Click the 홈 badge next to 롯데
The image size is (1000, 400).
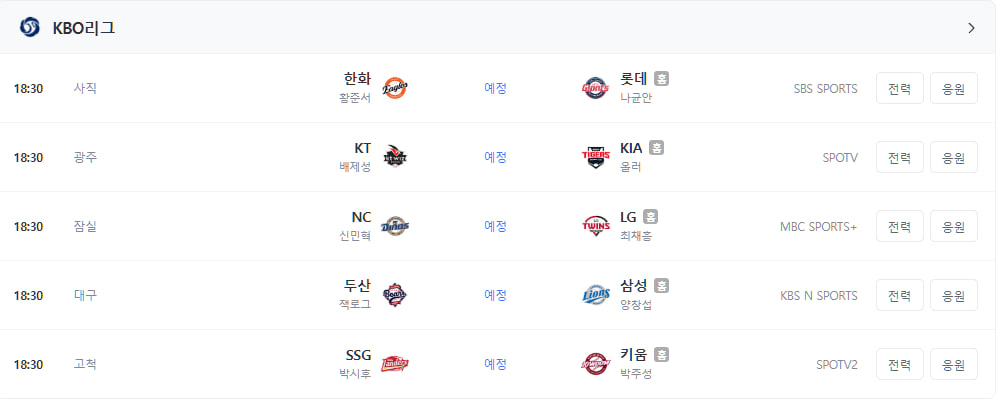click(x=661, y=78)
